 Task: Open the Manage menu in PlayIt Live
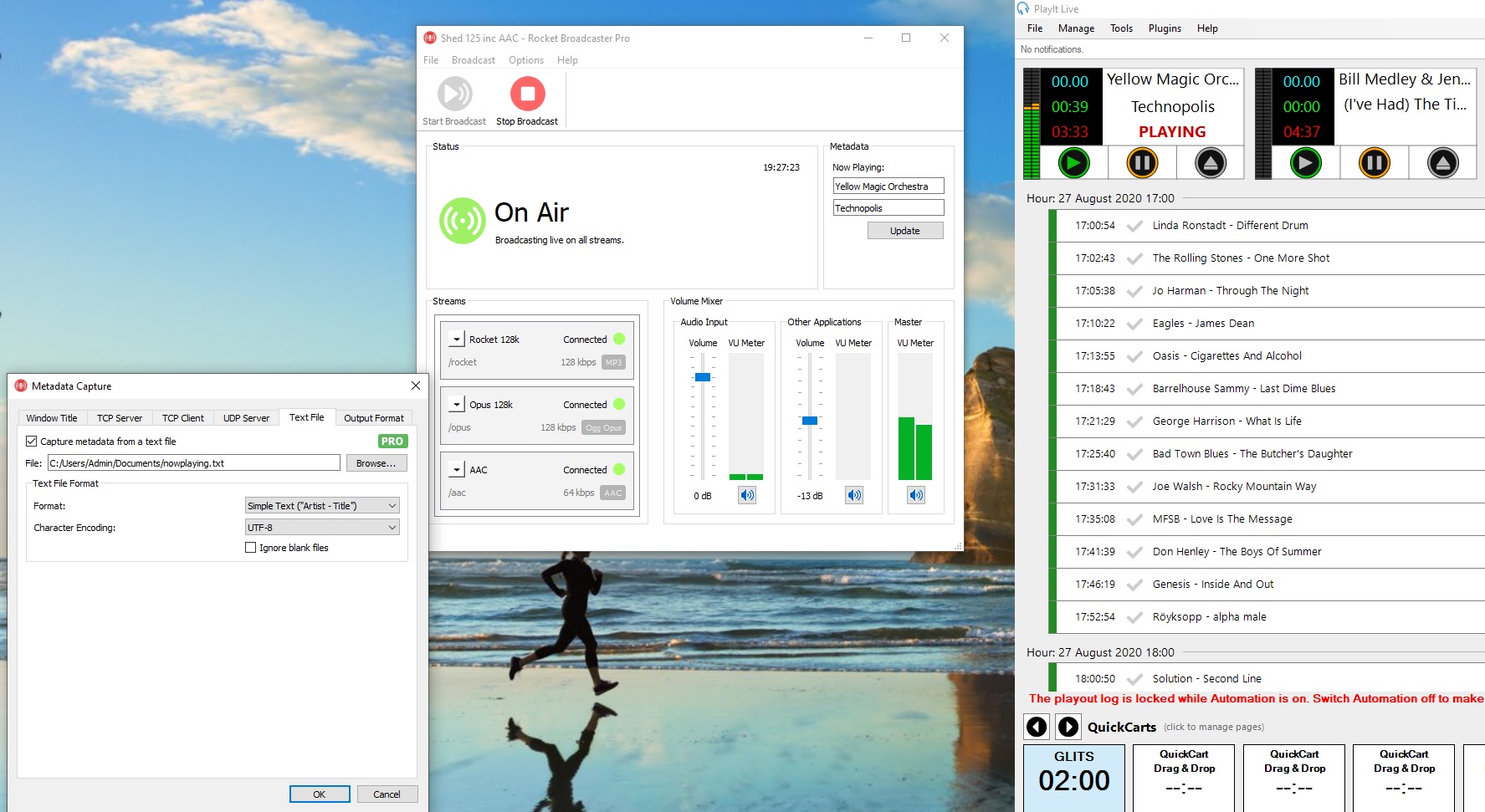(1076, 28)
